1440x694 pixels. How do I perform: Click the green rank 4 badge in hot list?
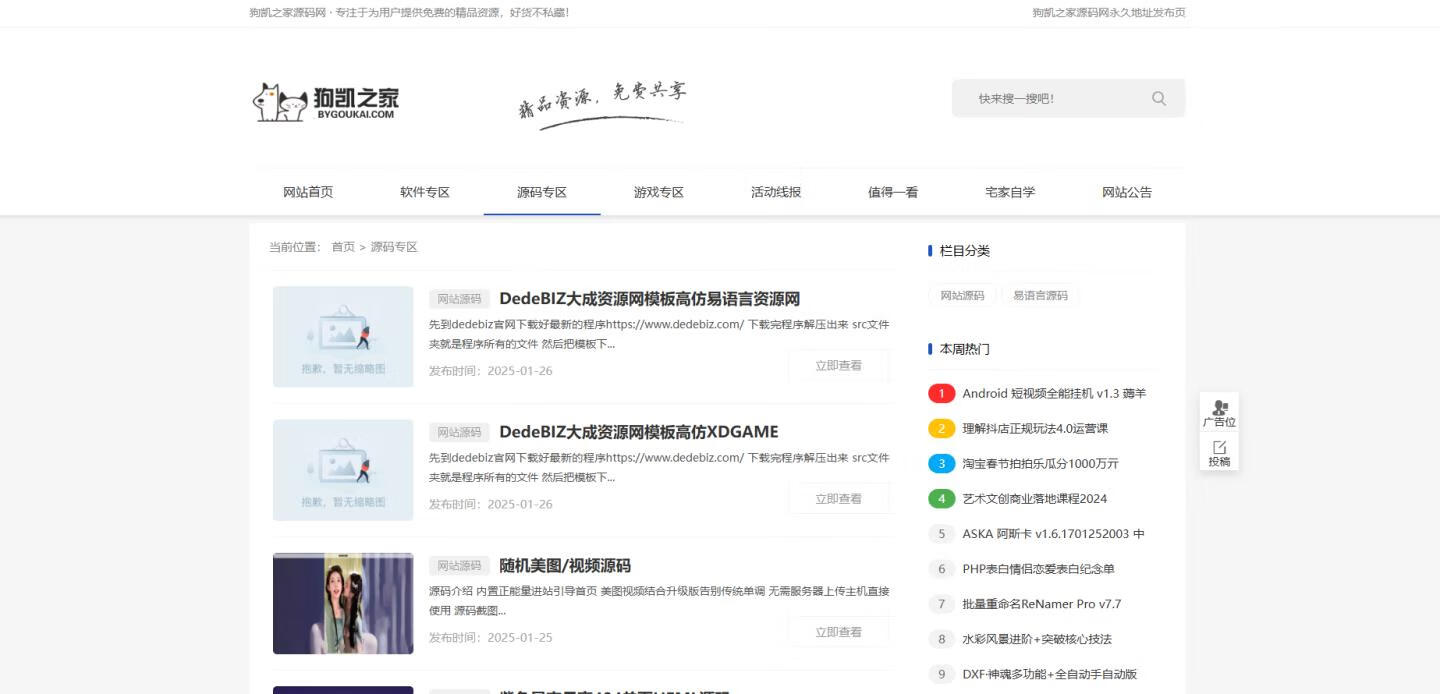point(941,498)
